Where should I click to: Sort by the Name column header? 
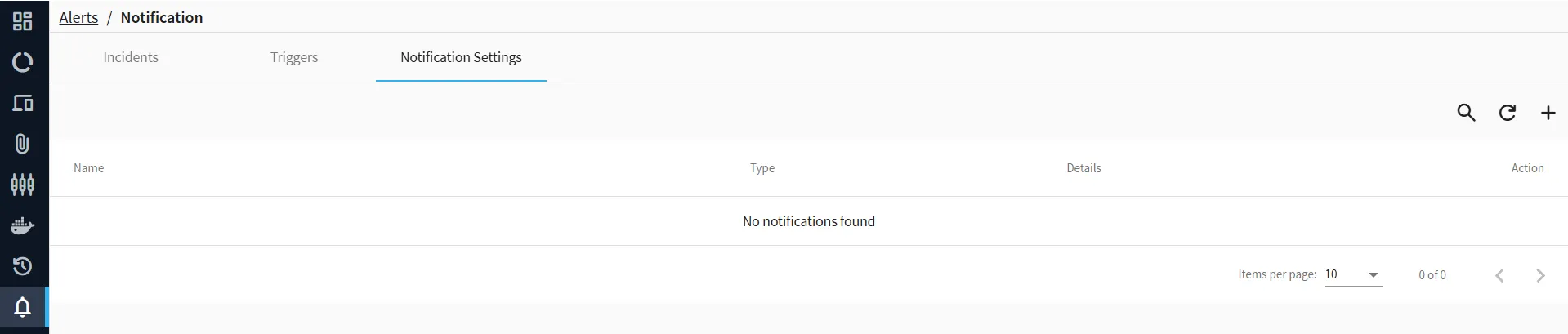coord(88,168)
